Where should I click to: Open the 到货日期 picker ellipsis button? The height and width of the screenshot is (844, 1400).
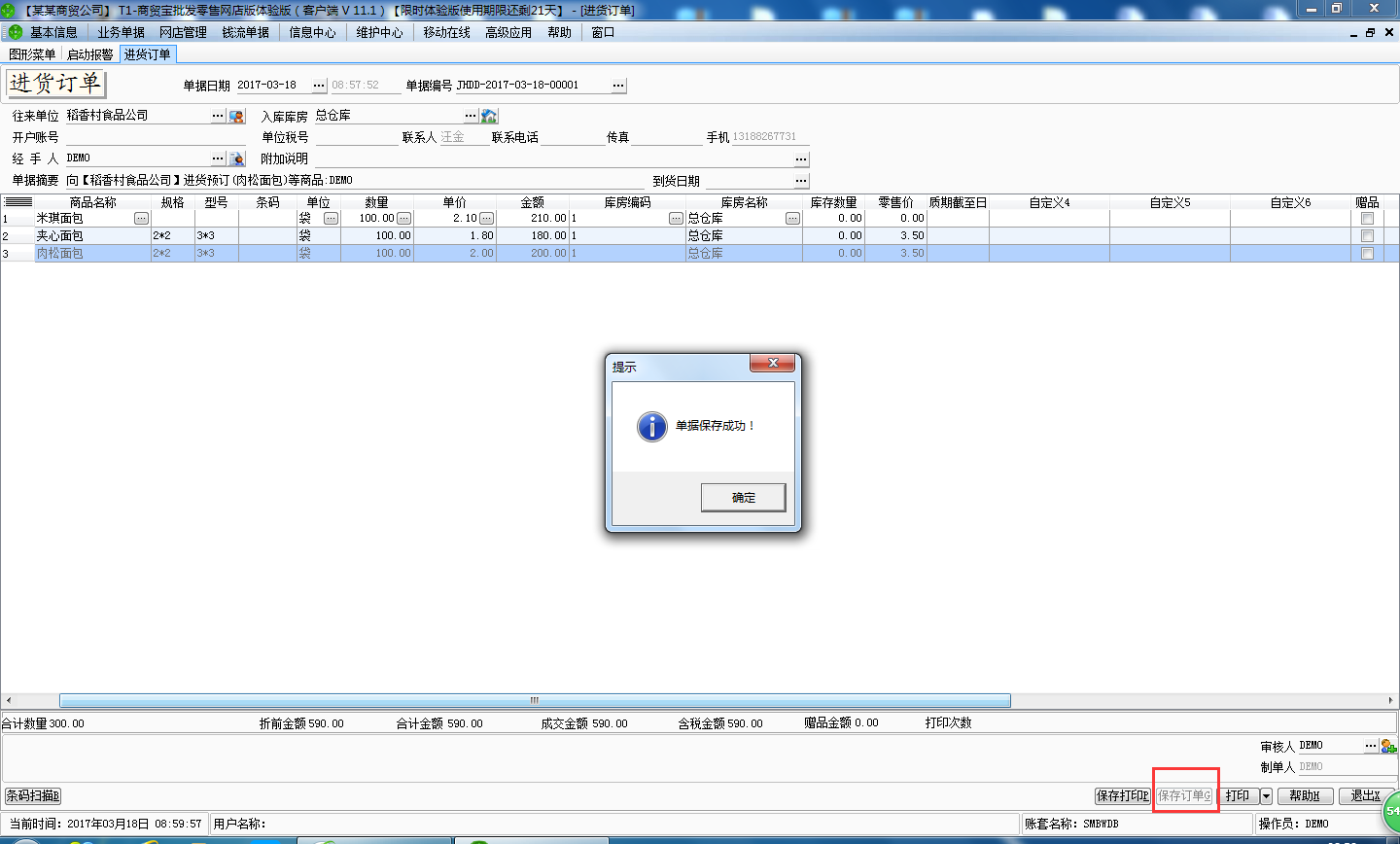point(801,181)
